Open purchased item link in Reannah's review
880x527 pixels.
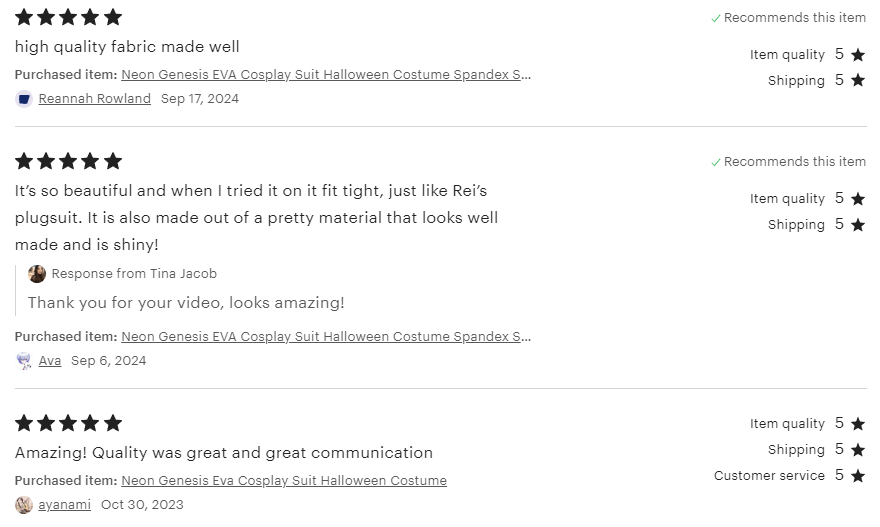tap(326, 75)
